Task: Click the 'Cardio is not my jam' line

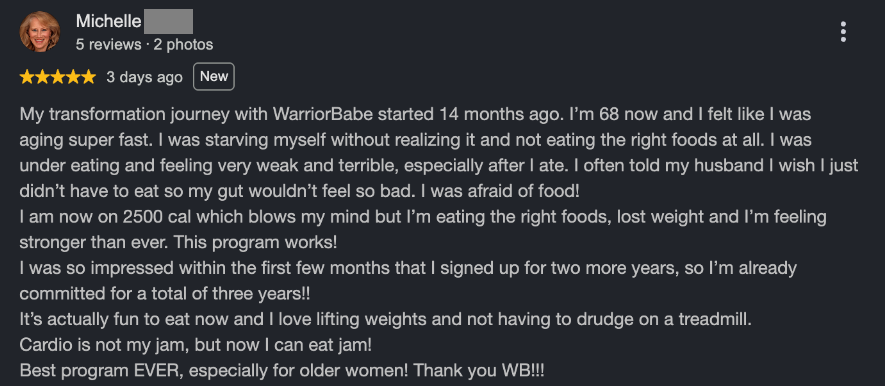Action: [x=196, y=345]
